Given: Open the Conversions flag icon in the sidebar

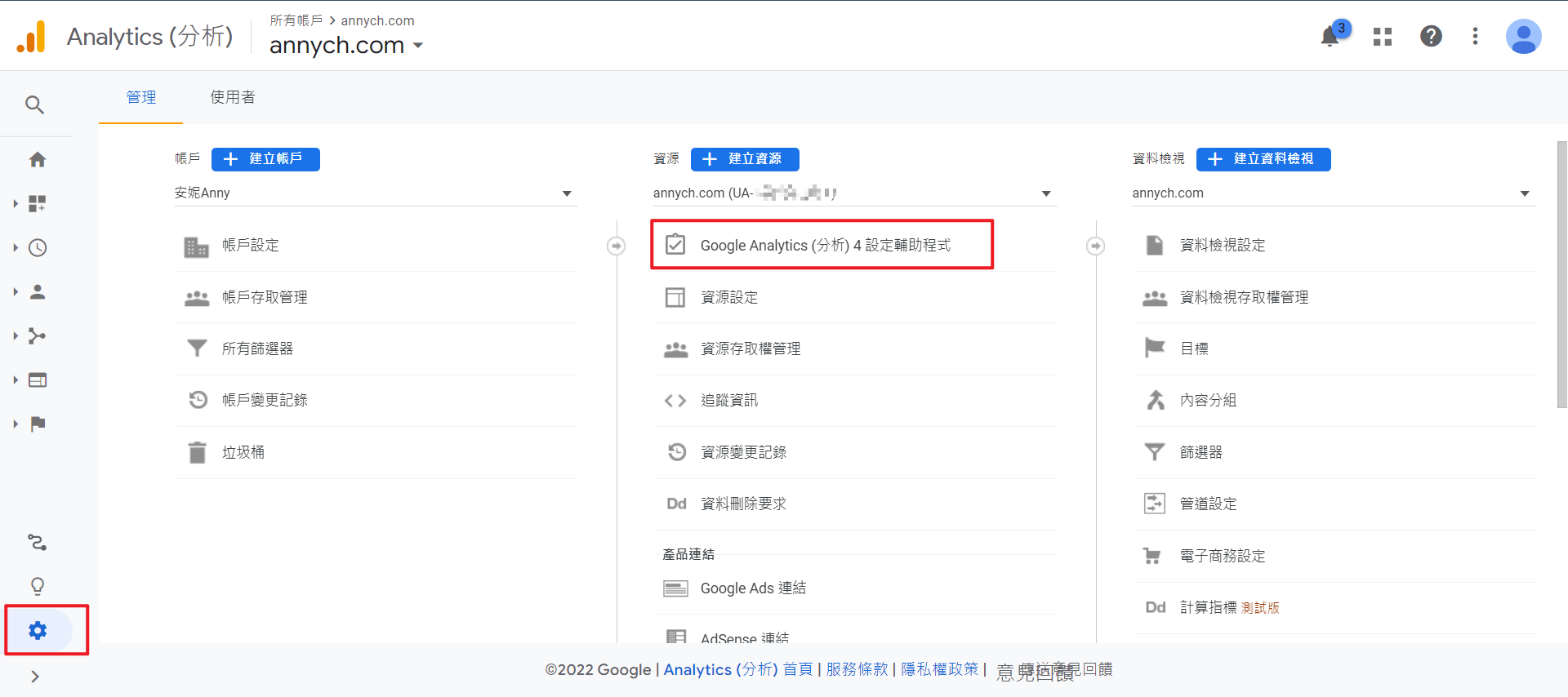Looking at the screenshot, I should click(38, 424).
